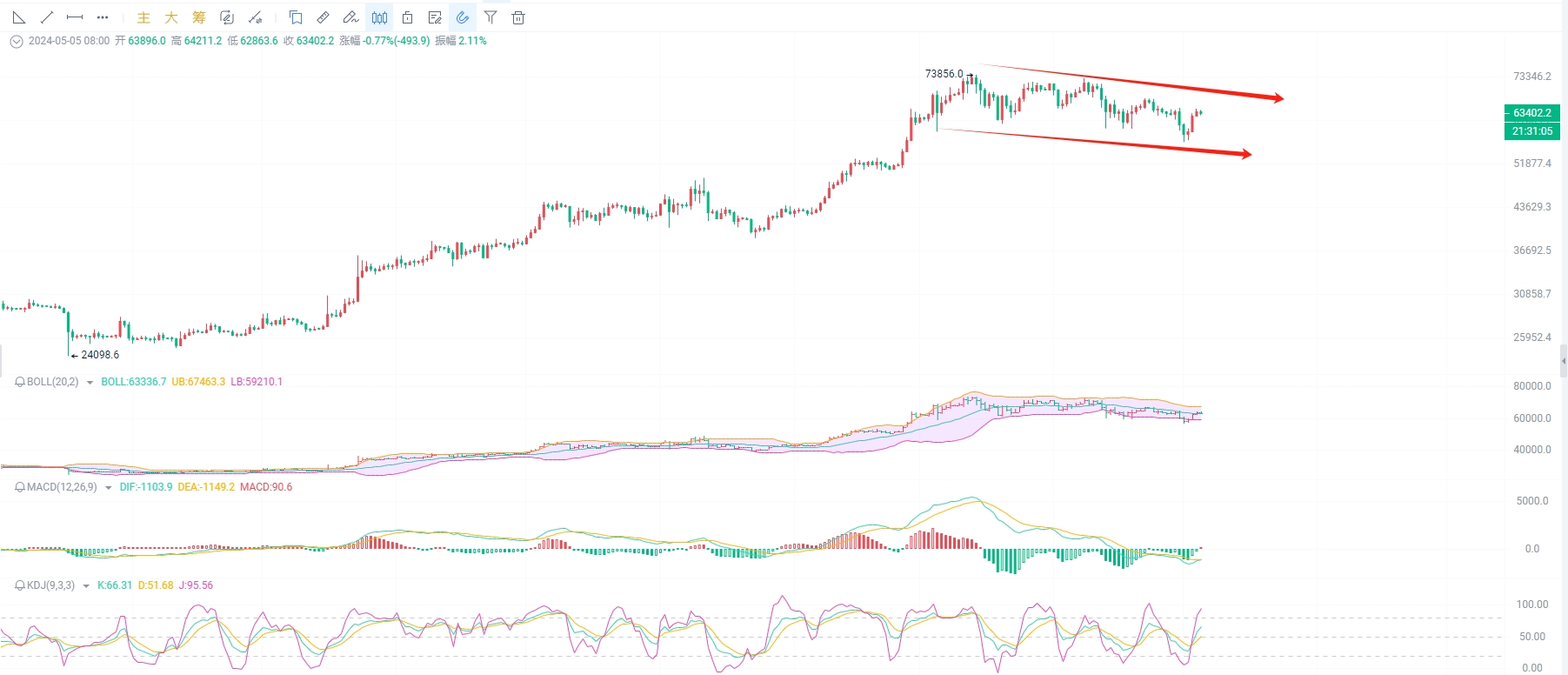Click the 筹 chip distribution button

199,17
